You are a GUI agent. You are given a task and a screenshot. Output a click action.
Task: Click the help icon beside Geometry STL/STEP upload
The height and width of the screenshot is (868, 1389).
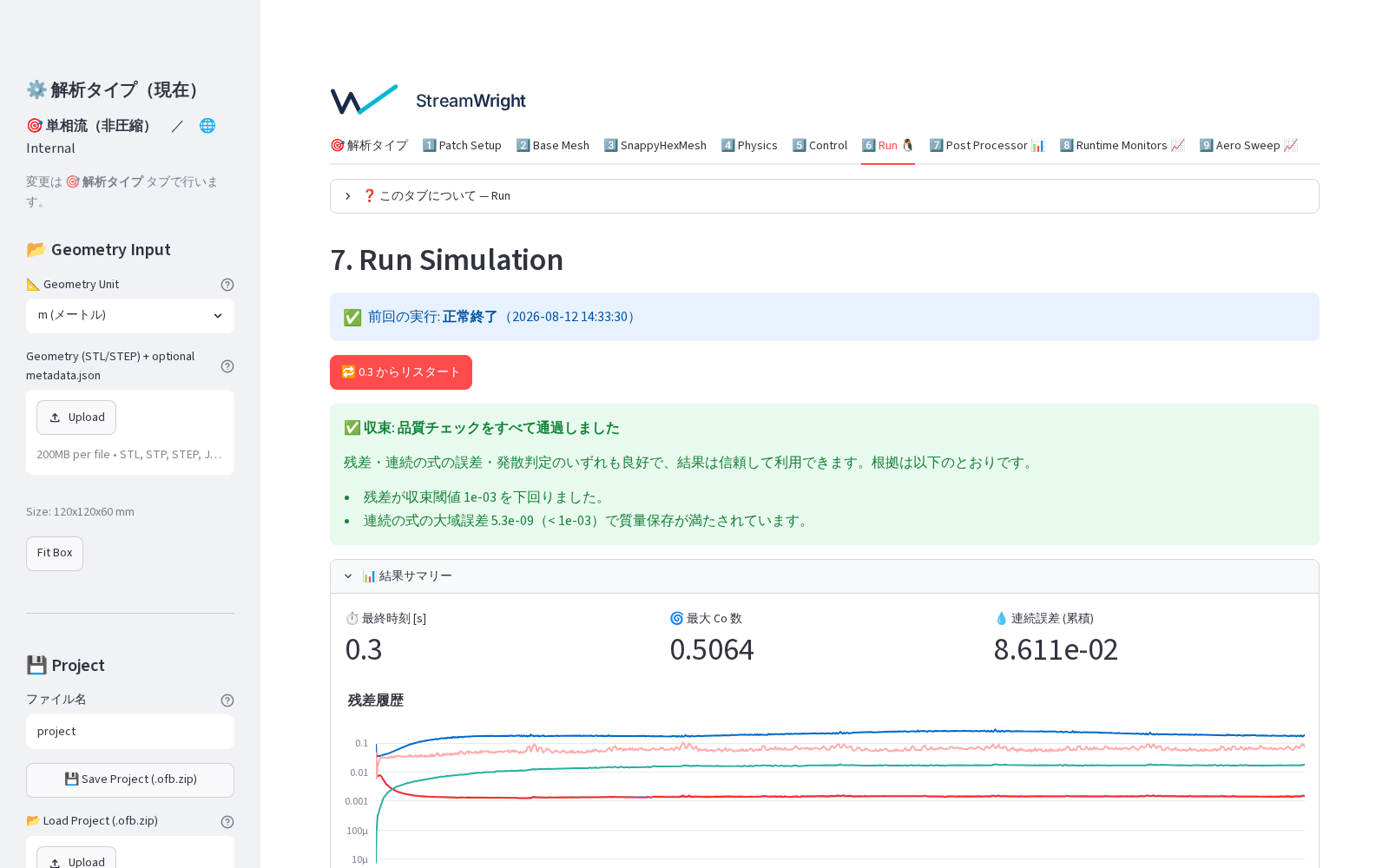coord(227,366)
